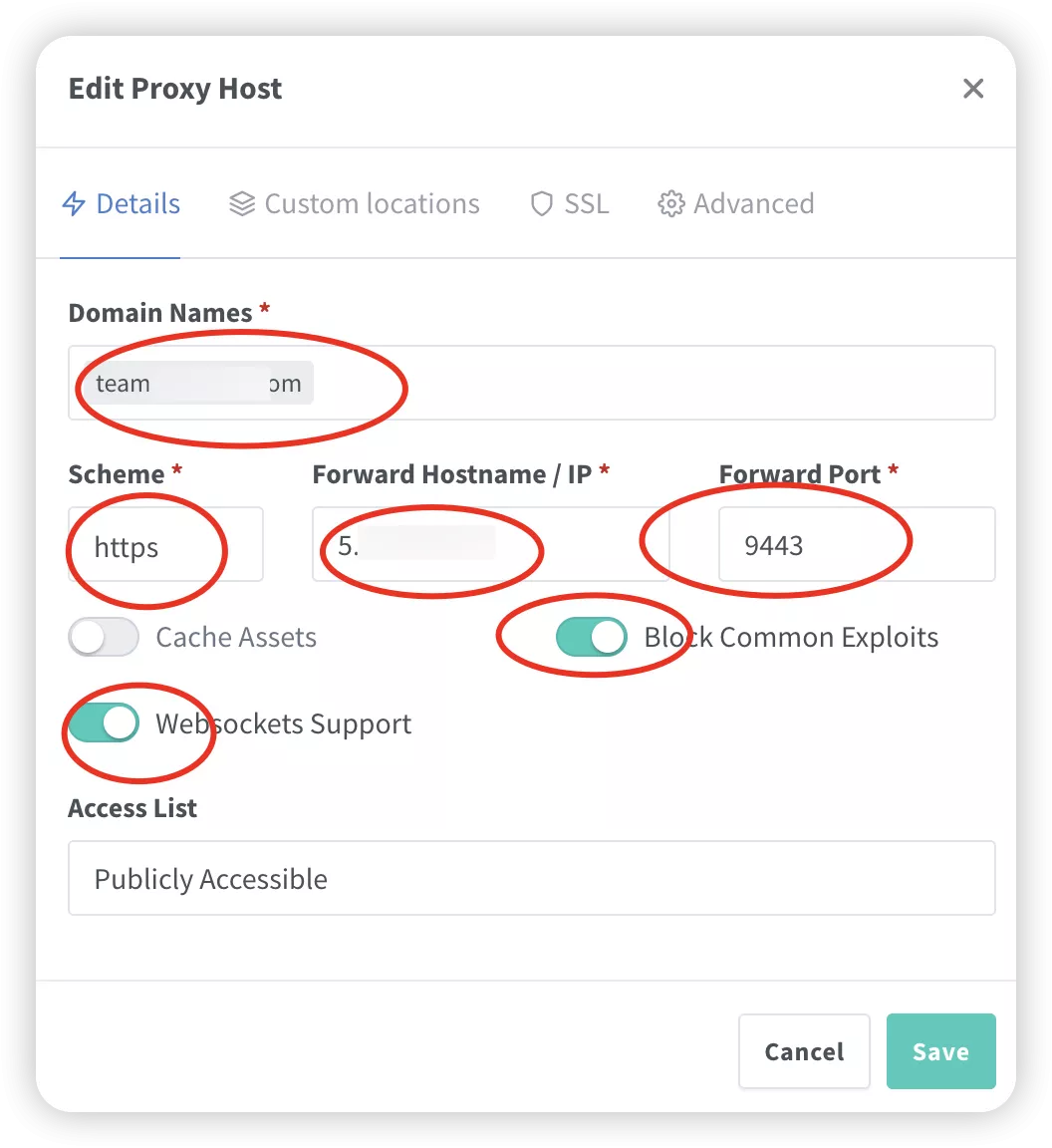Click the Cancel button
Viewport: 1052px width, 1148px height.
804,1051
